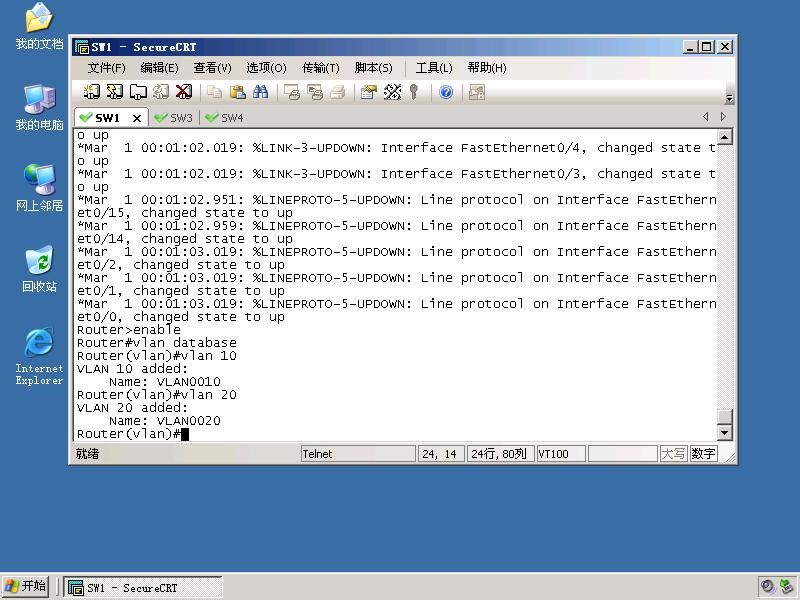800x600 pixels.
Task: Click the blue Help question icon
Action: pyautogui.click(x=446, y=92)
